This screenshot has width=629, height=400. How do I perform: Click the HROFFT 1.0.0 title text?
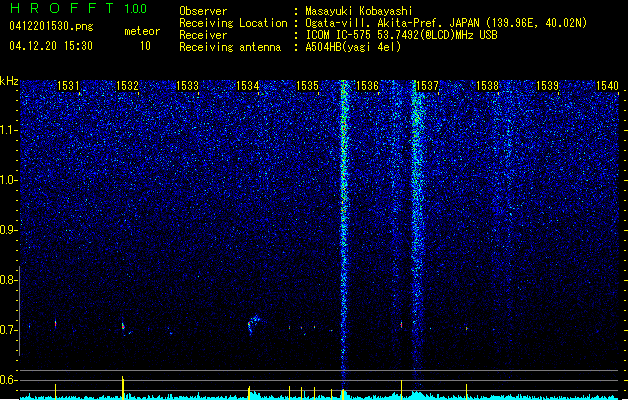79,8
